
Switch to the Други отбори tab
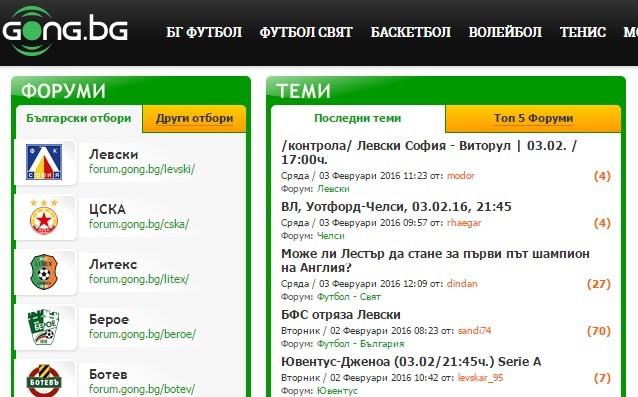point(194,118)
